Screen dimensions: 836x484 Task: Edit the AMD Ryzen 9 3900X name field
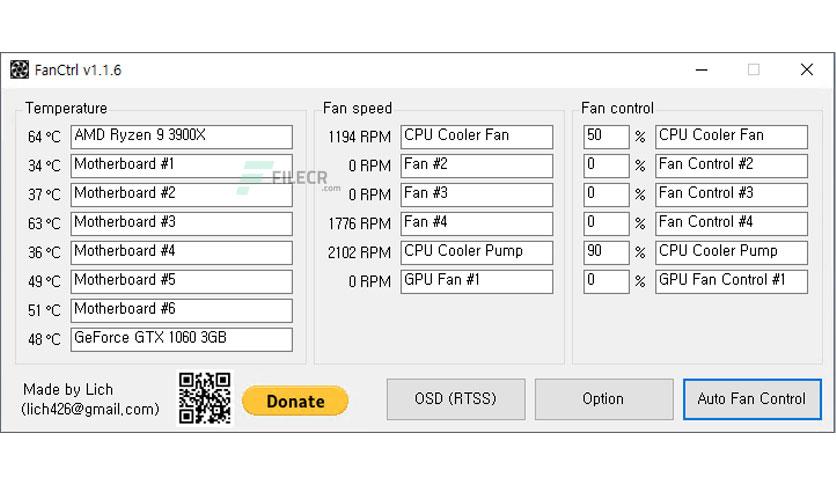point(181,137)
